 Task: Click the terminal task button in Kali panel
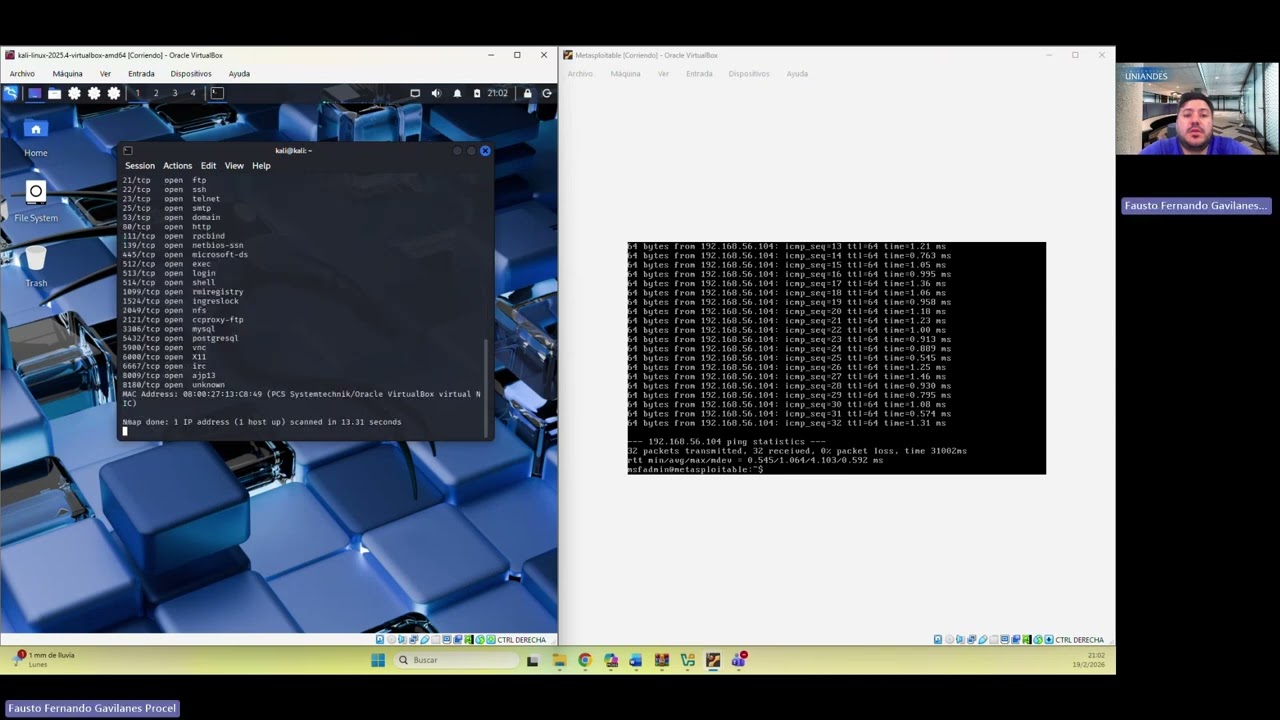click(x=217, y=93)
